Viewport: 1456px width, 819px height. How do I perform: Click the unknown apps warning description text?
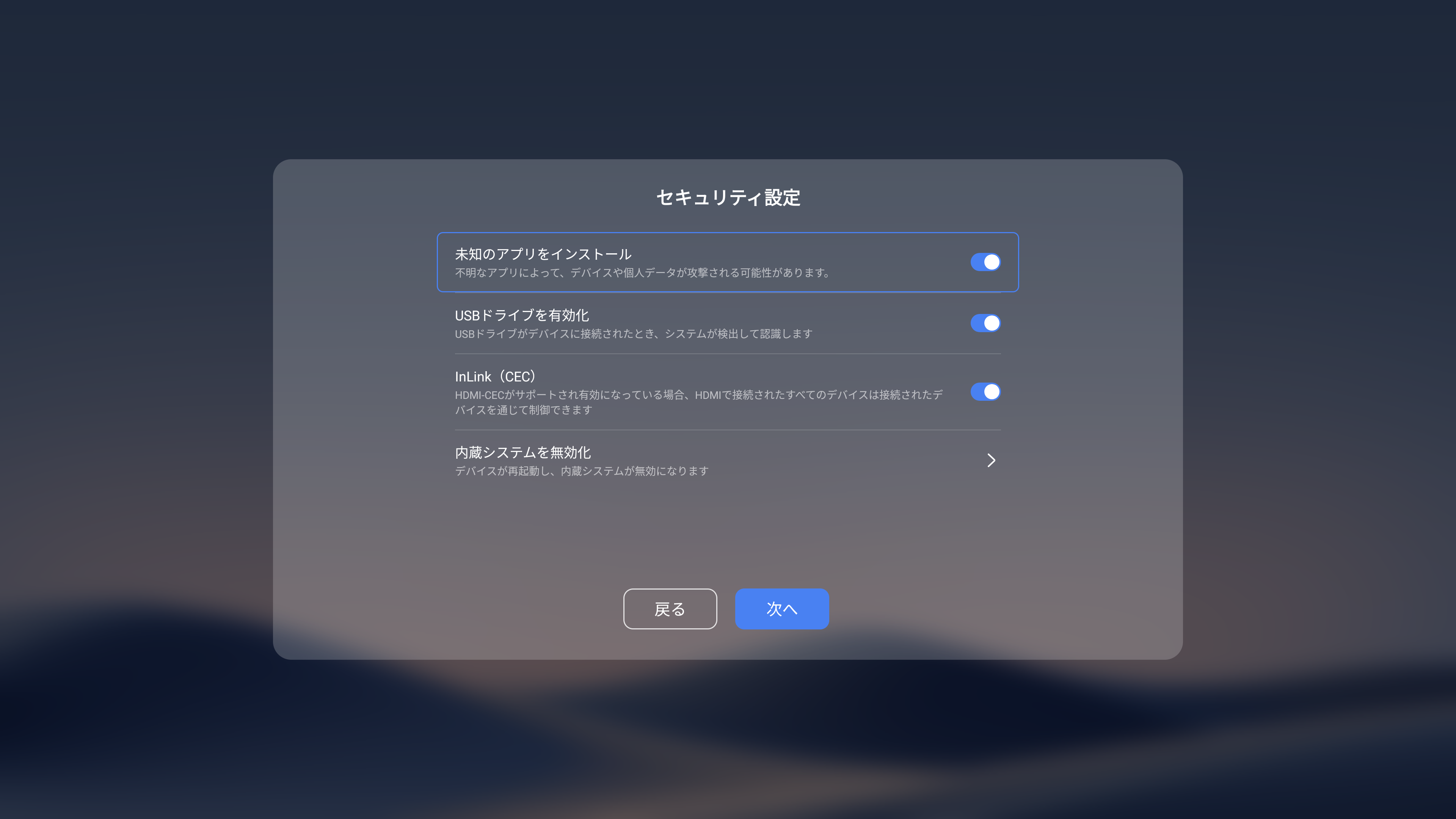[643, 273]
